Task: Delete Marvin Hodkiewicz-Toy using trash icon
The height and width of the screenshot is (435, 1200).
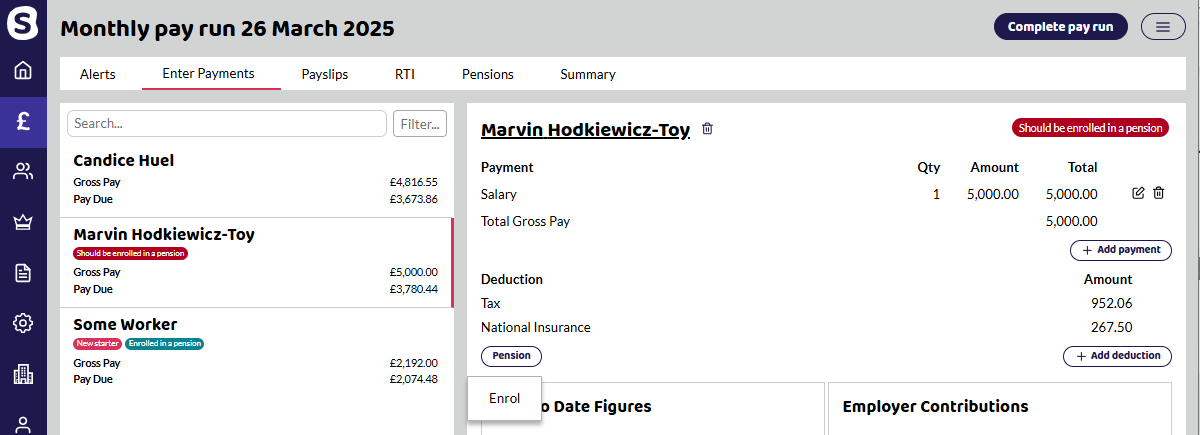Action: pos(708,129)
